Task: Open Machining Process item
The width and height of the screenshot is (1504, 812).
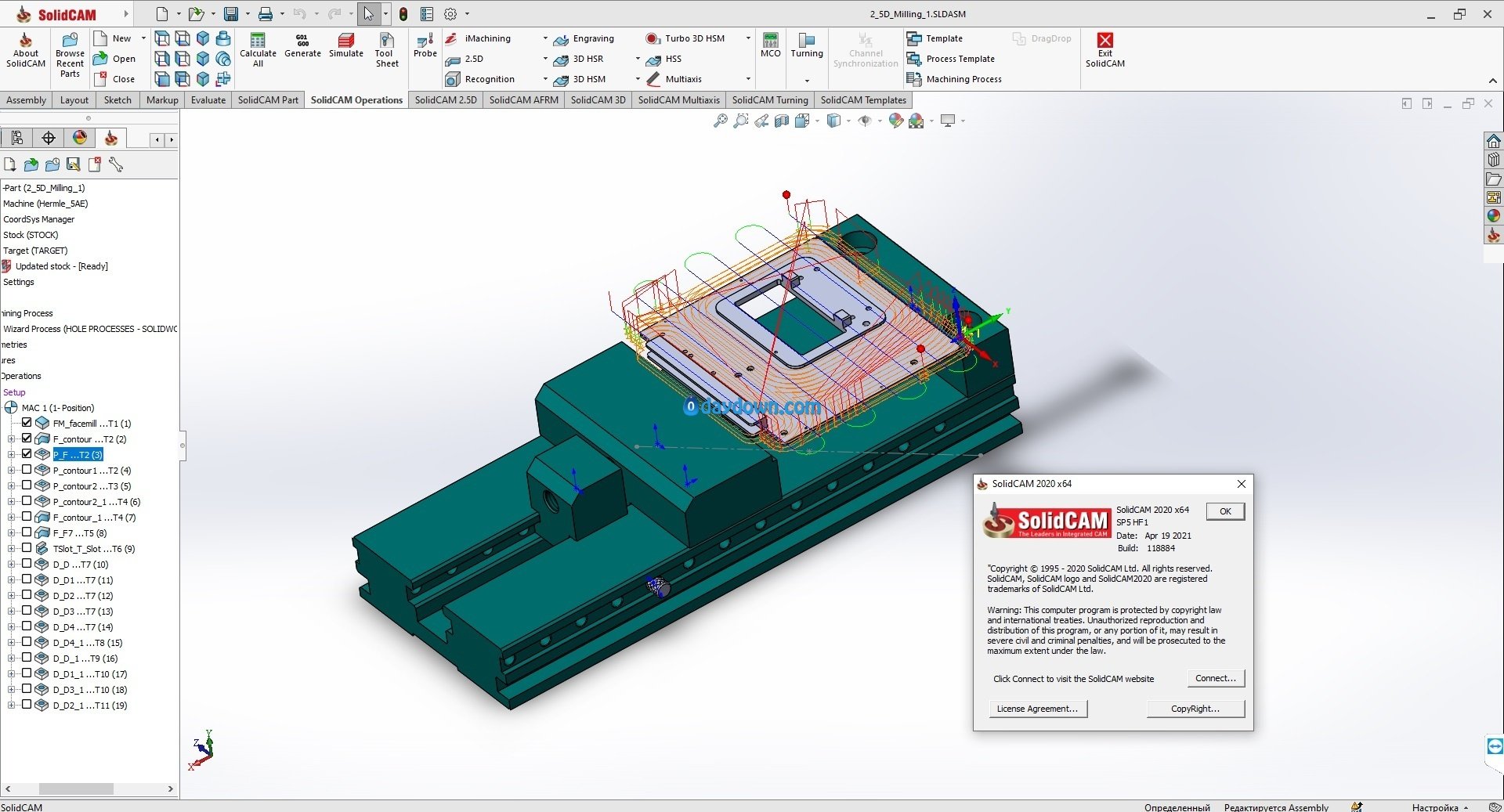Action: [x=954, y=79]
